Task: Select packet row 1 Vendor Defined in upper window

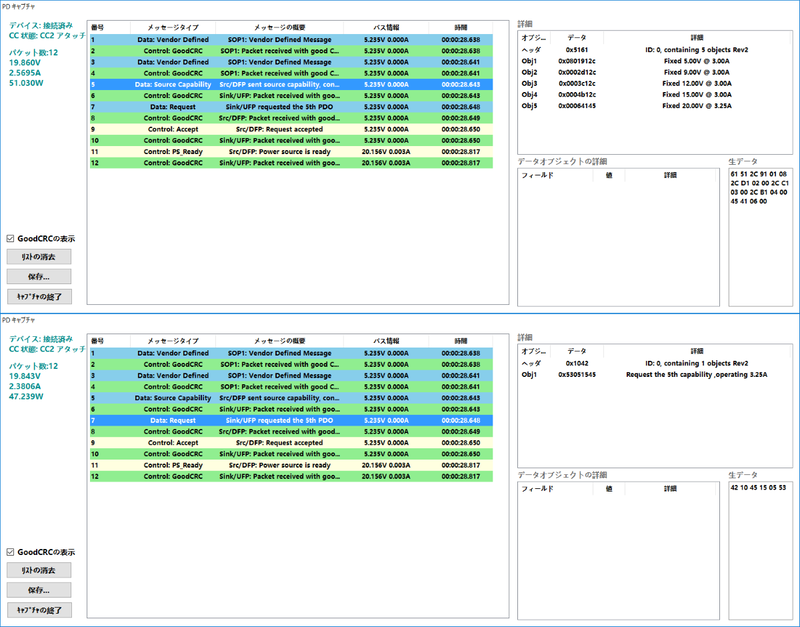Action: coord(291,40)
